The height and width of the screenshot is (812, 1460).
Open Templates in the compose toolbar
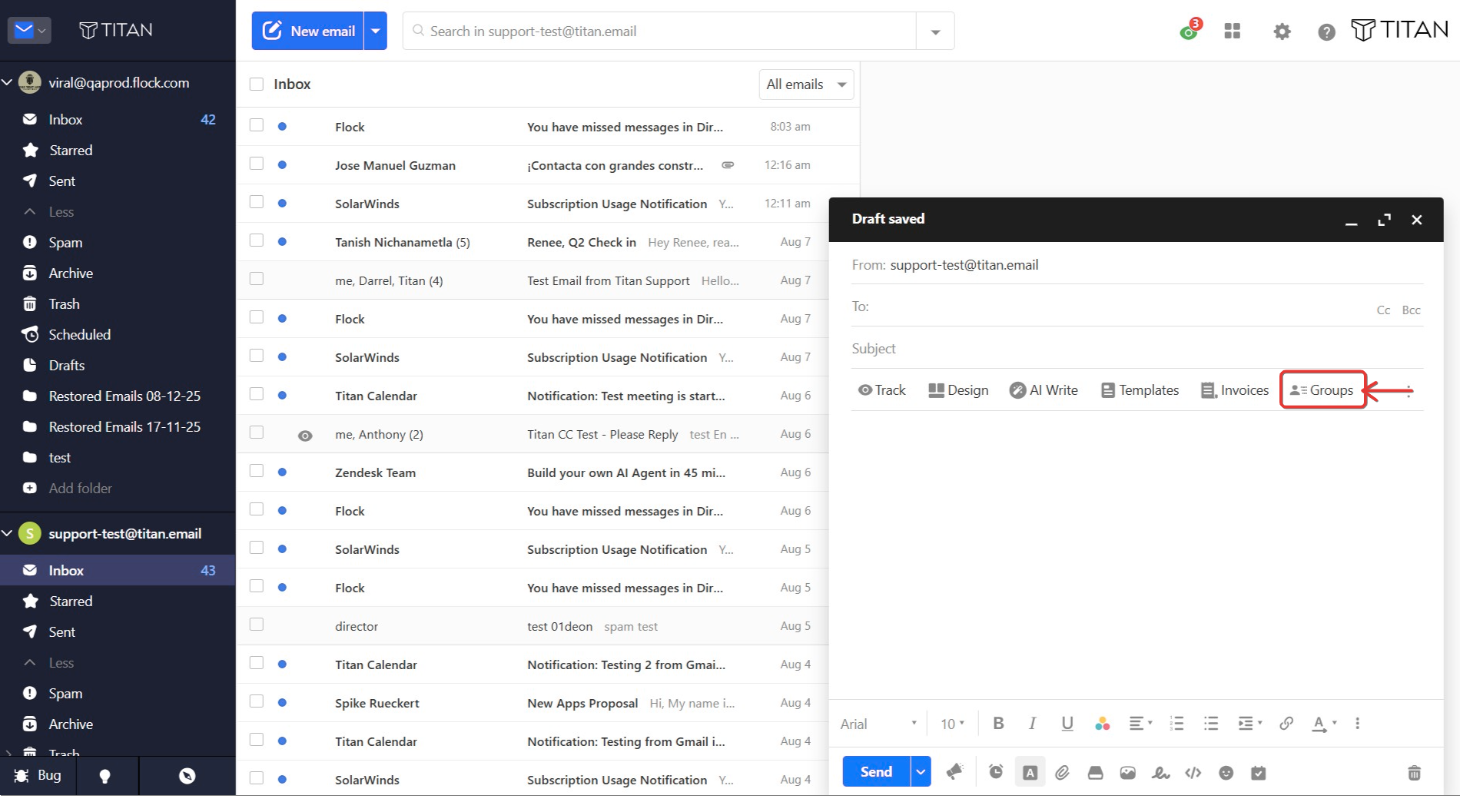1140,390
